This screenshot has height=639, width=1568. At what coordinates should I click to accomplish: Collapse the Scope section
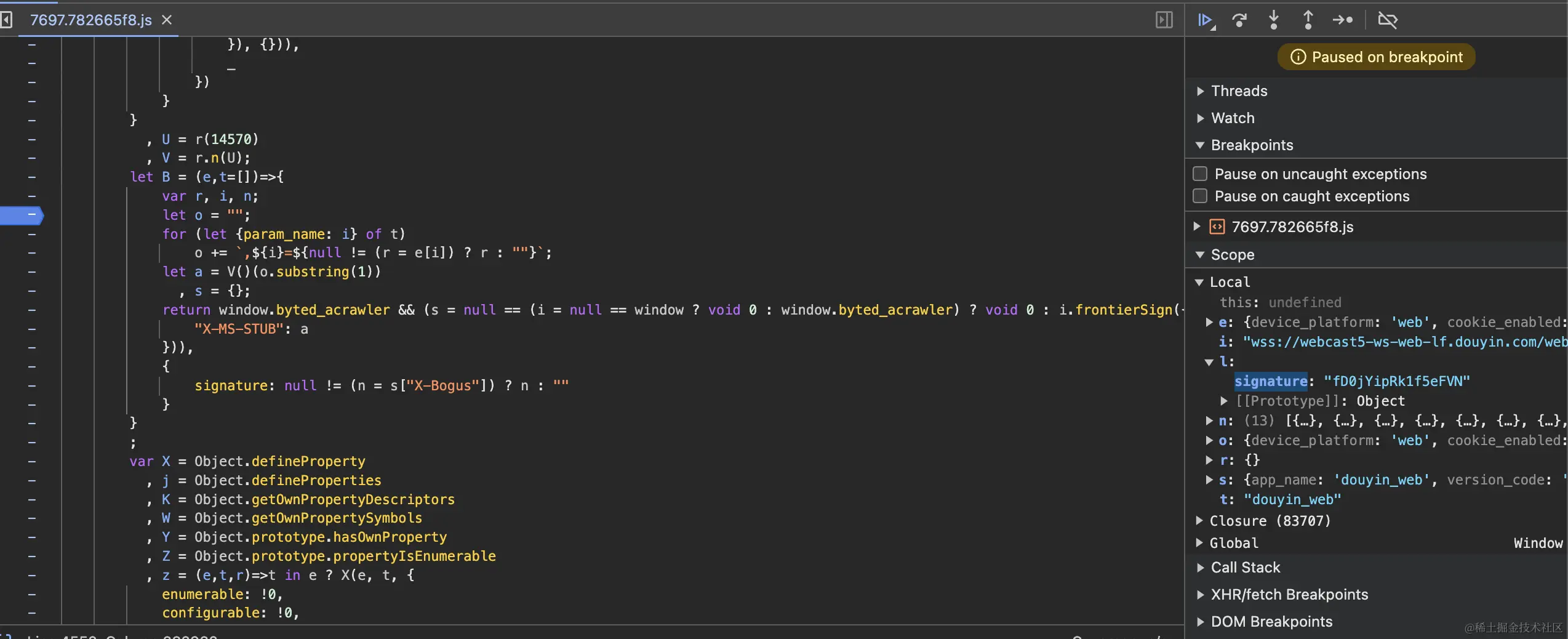pyautogui.click(x=1200, y=255)
